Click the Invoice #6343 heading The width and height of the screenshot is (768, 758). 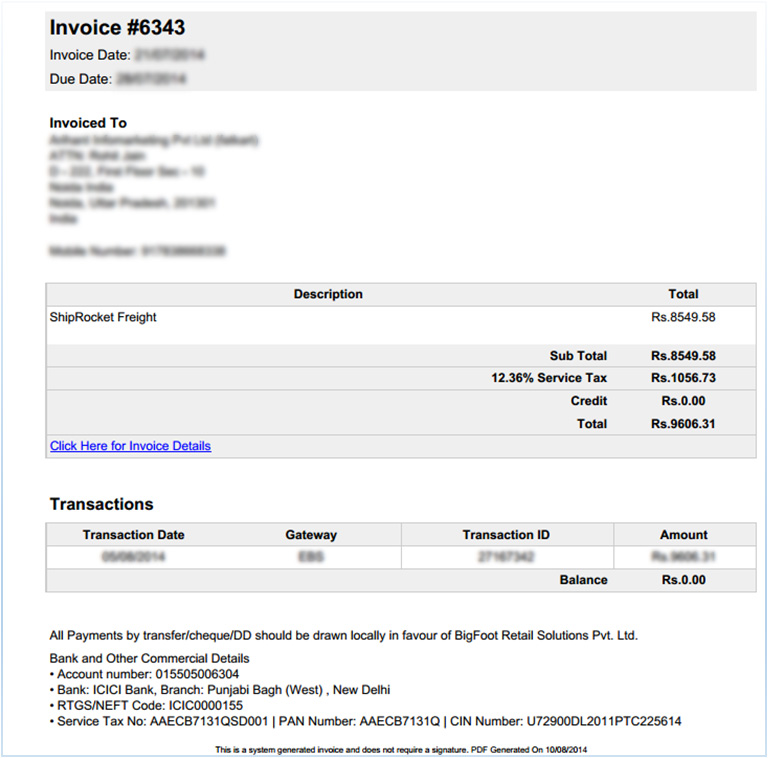point(117,28)
